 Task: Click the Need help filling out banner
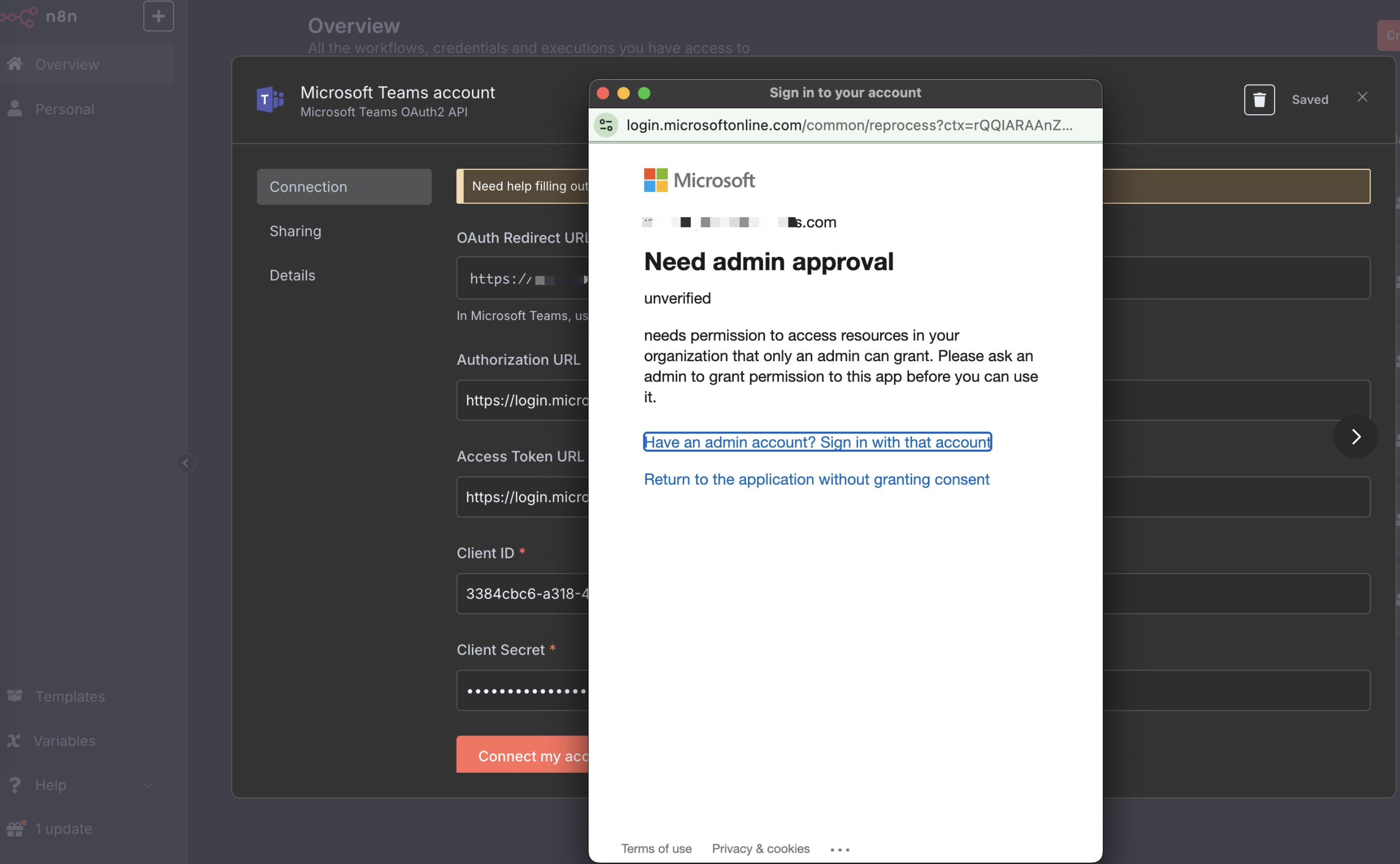[913, 186]
